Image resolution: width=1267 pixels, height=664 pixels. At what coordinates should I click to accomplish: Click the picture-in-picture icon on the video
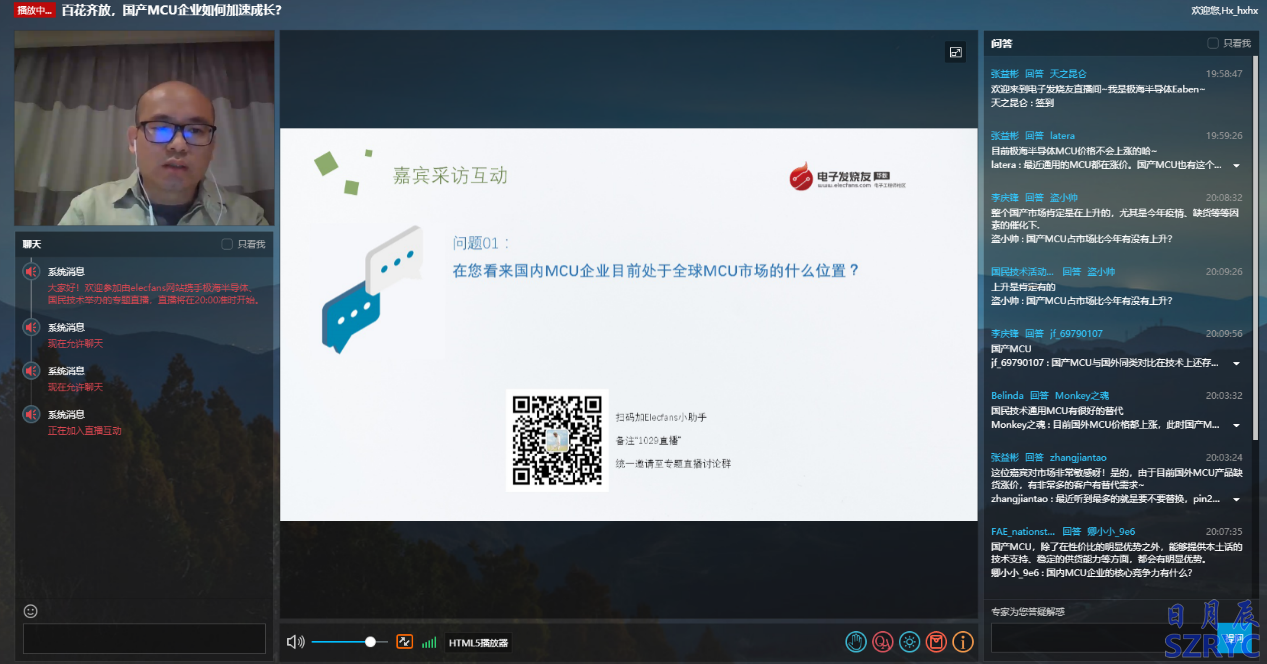coord(955,52)
